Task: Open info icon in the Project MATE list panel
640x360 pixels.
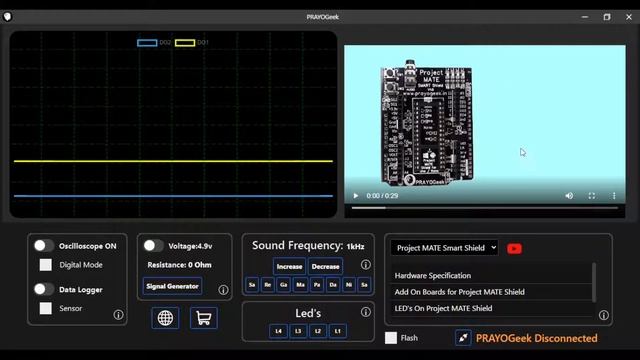Action: coord(604,315)
